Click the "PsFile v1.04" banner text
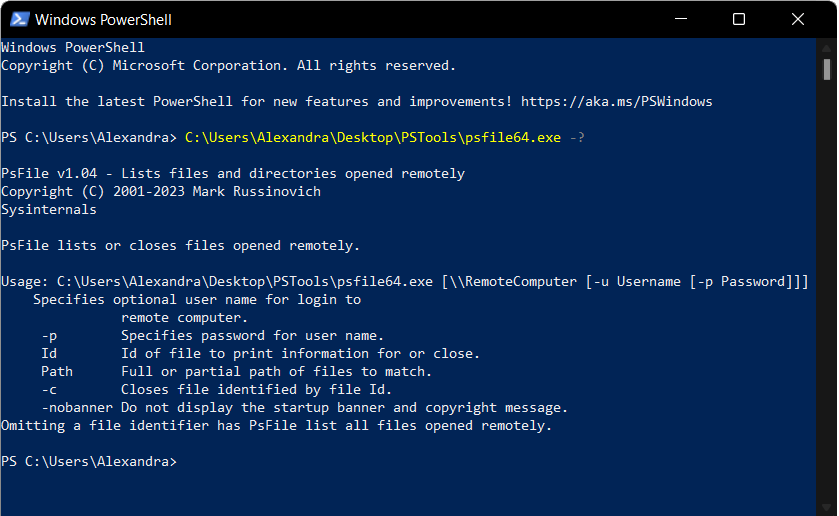Screen dimensions: 839x516 coord(49,174)
